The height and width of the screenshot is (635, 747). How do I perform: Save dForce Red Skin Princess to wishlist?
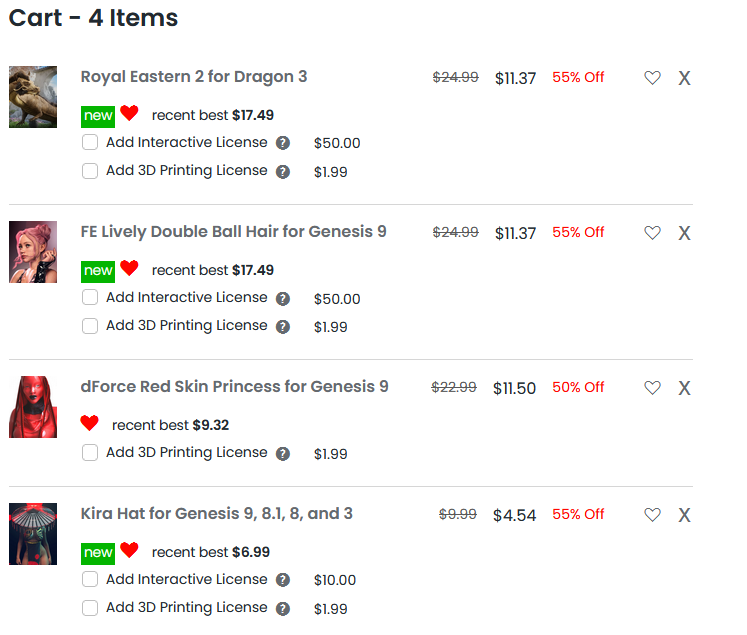(x=652, y=388)
